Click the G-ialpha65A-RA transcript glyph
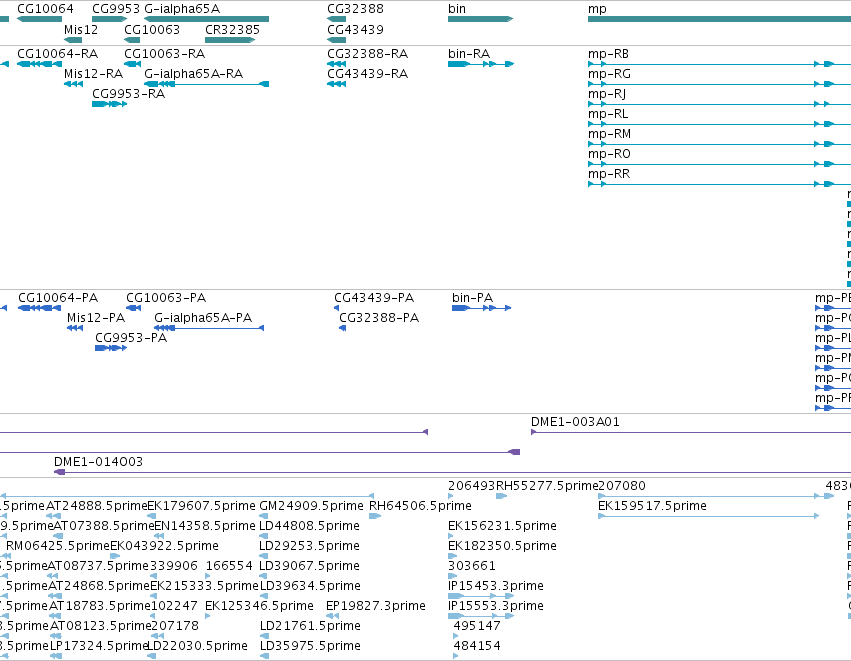This screenshot has height=661, width=851. click(x=207, y=84)
